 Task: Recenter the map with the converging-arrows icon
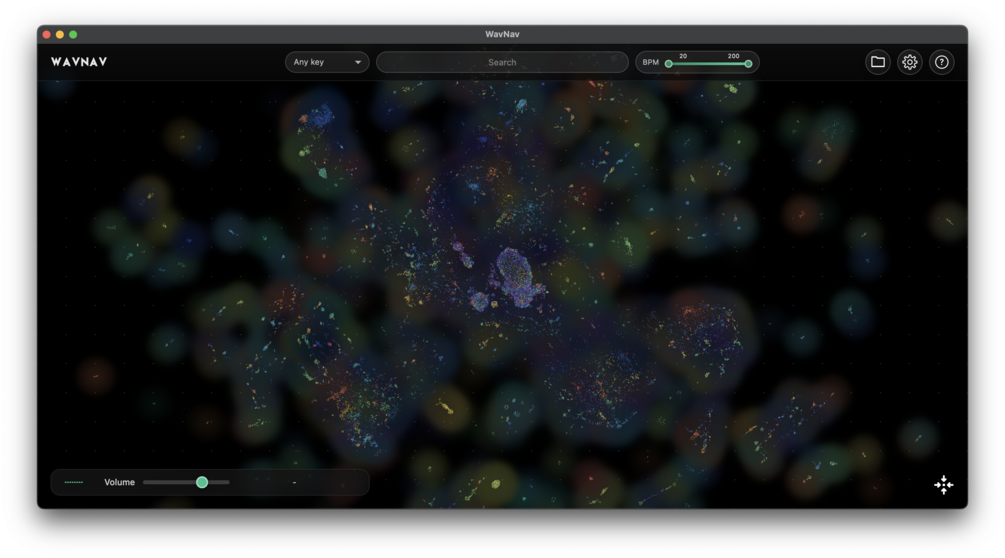pyautogui.click(x=943, y=485)
